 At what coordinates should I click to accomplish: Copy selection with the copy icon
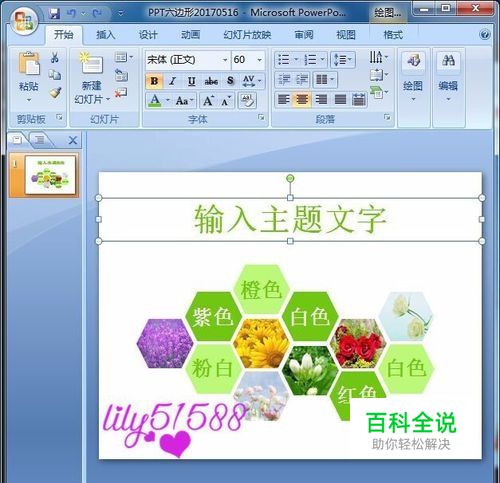[x=55, y=75]
